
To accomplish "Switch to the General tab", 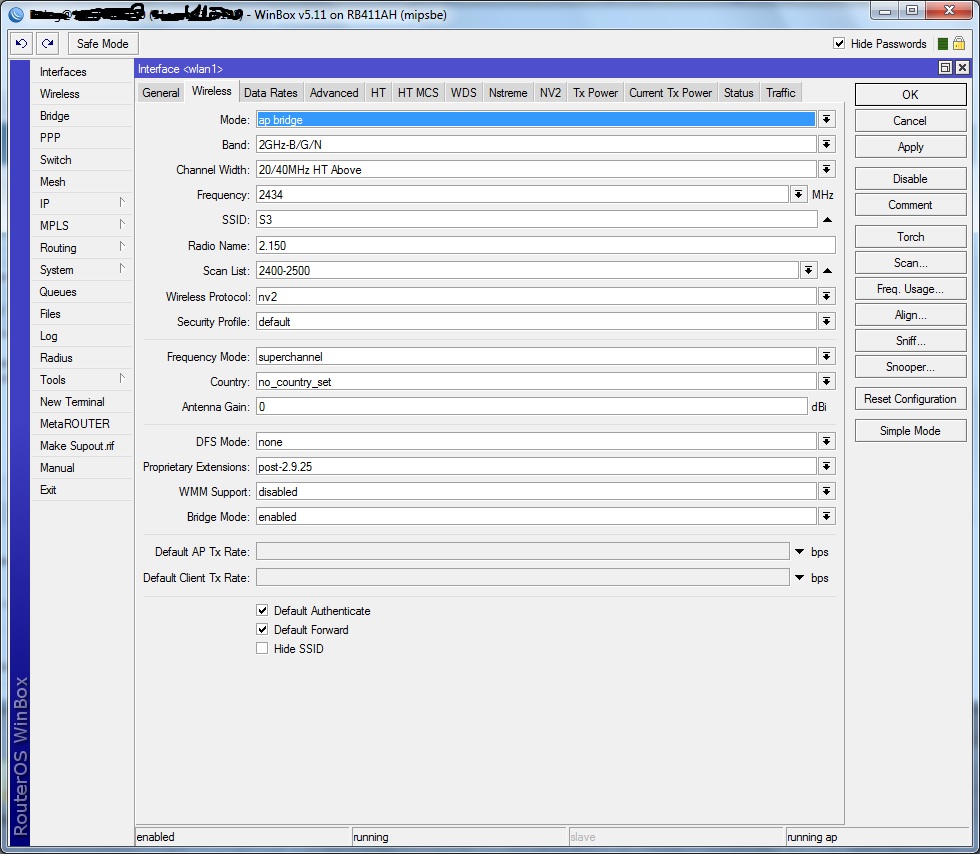I will [x=161, y=93].
